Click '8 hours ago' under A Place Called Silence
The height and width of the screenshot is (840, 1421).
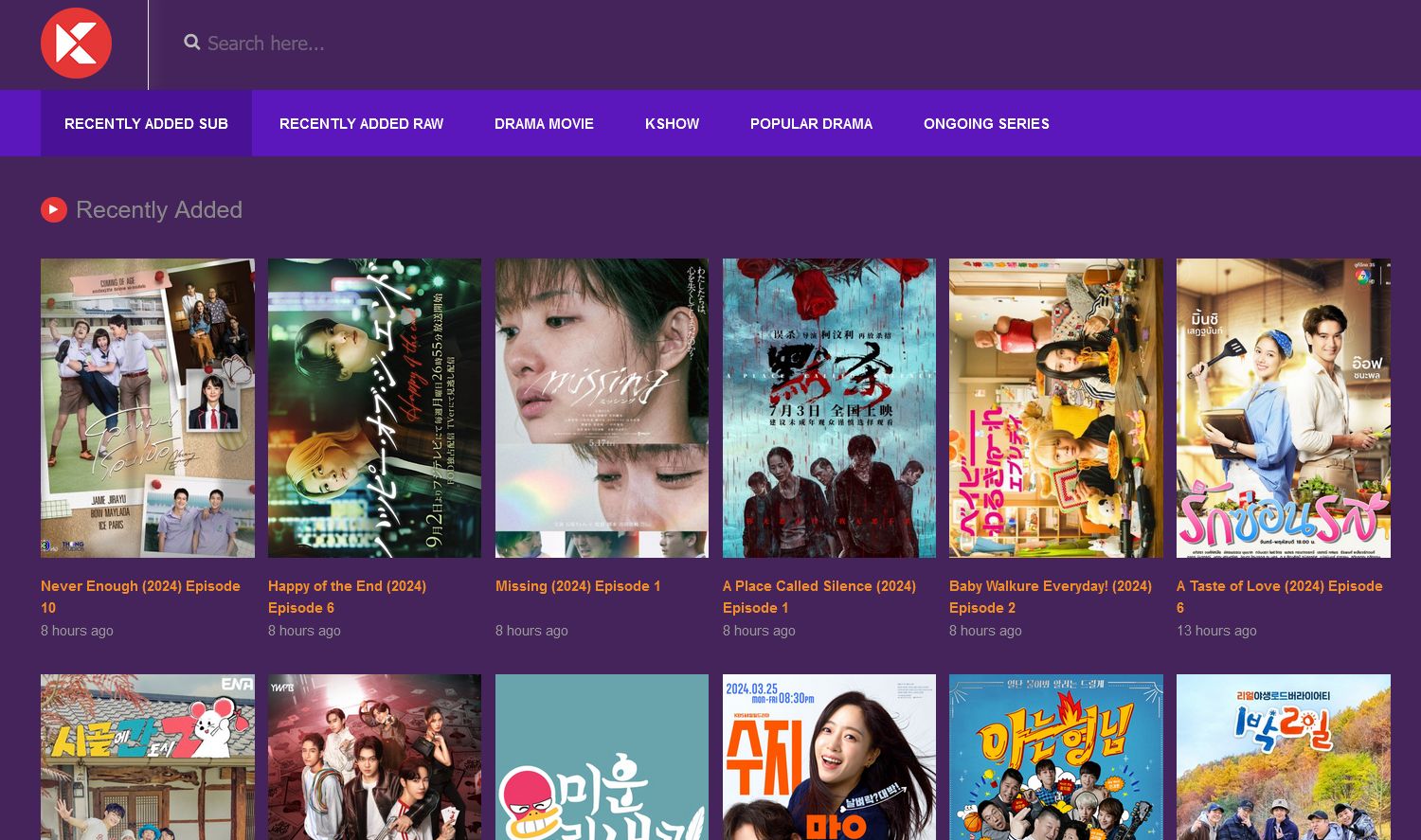pyautogui.click(x=759, y=631)
